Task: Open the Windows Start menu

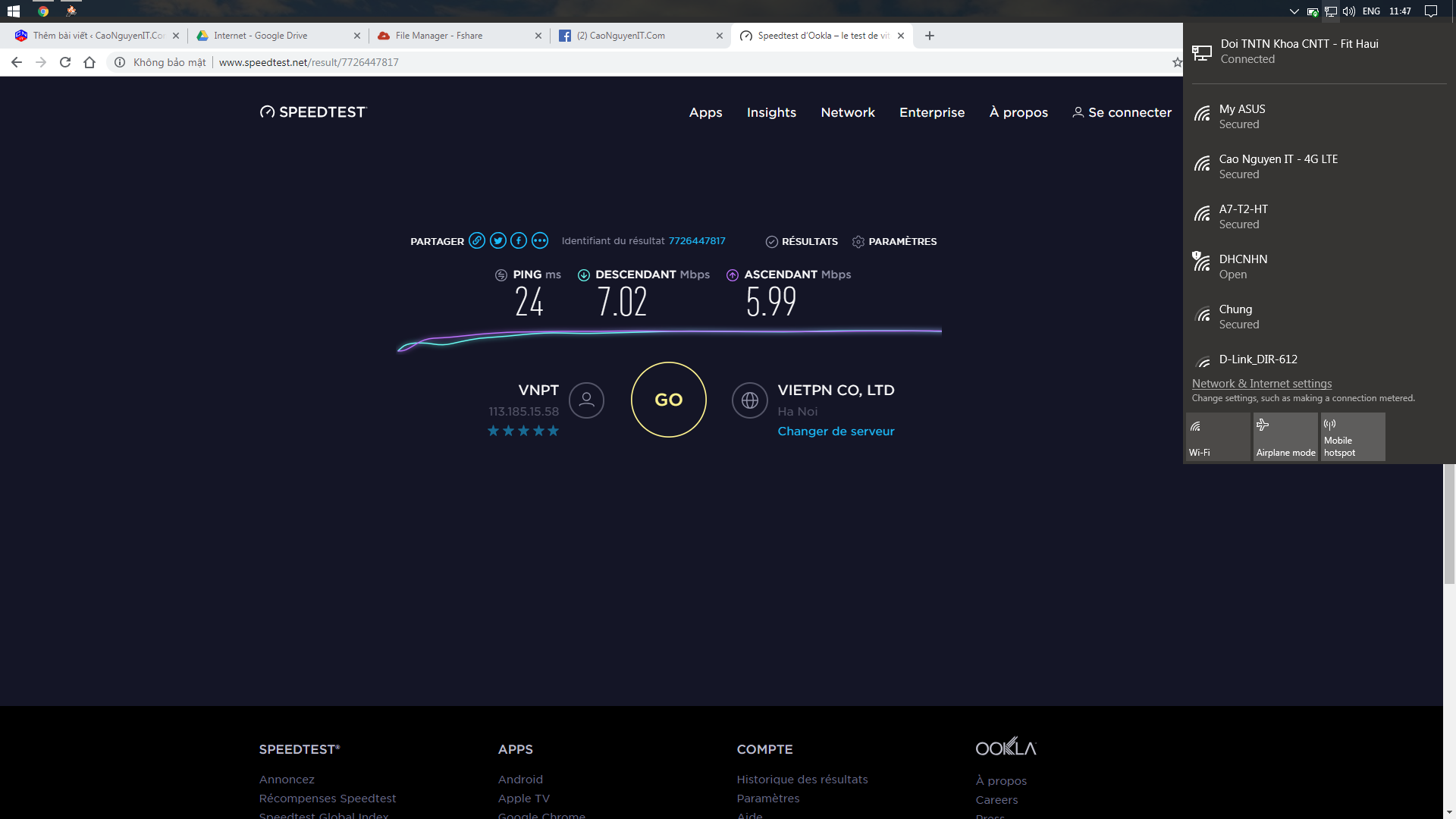Action: (x=14, y=11)
